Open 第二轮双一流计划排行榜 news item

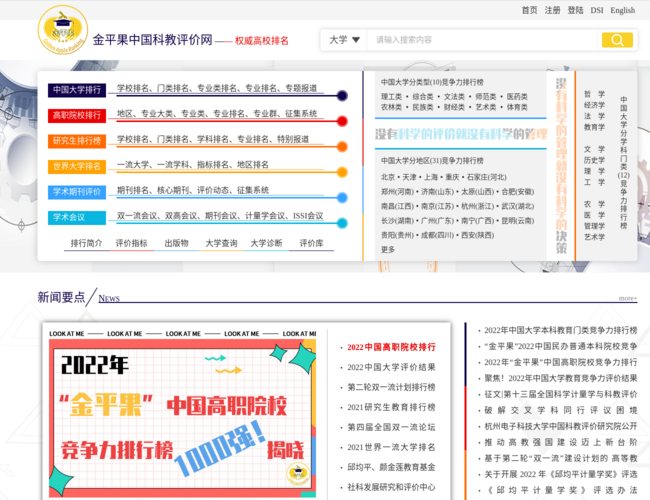coord(391,387)
